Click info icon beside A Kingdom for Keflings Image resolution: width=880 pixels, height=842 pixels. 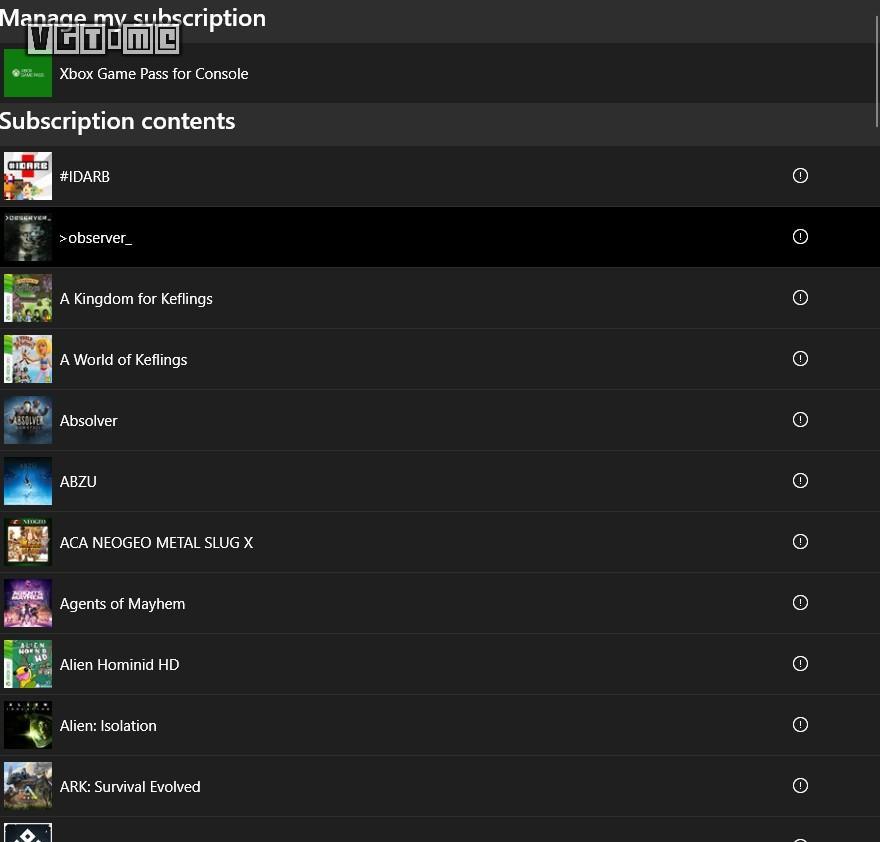pos(800,298)
